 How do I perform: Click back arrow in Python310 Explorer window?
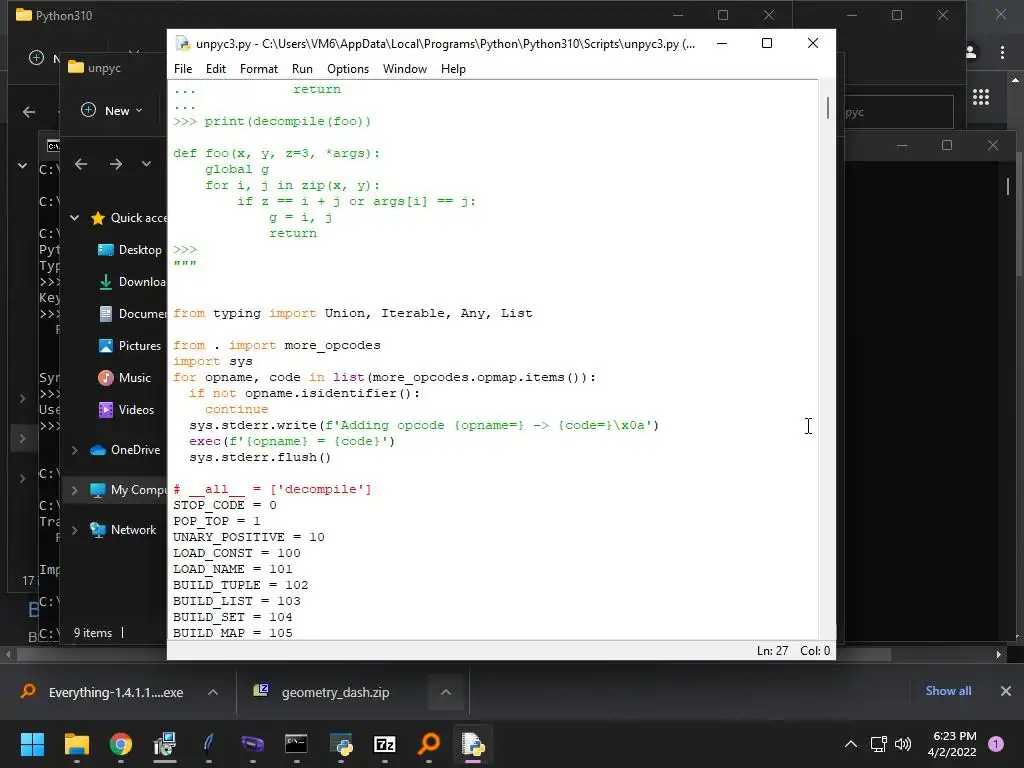coord(29,112)
